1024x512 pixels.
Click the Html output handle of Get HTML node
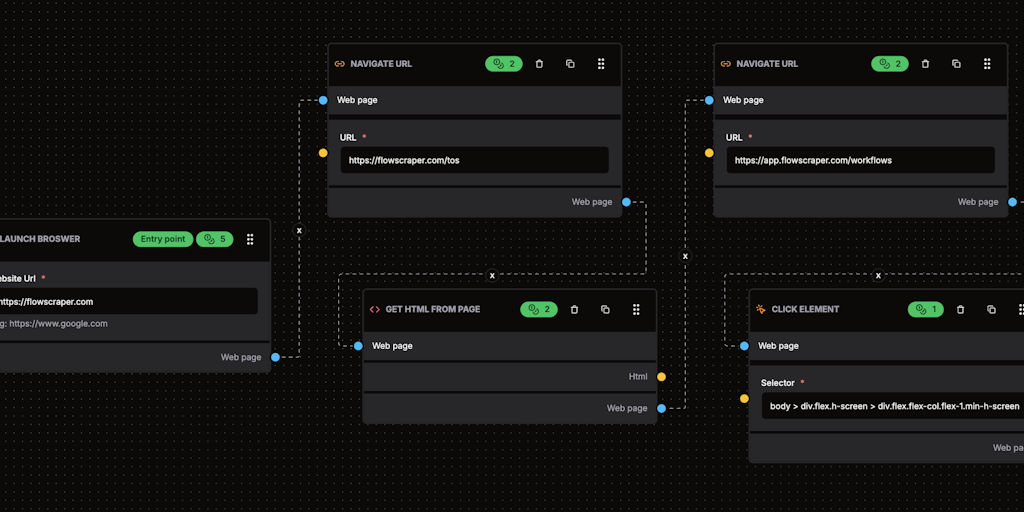click(662, 377)
